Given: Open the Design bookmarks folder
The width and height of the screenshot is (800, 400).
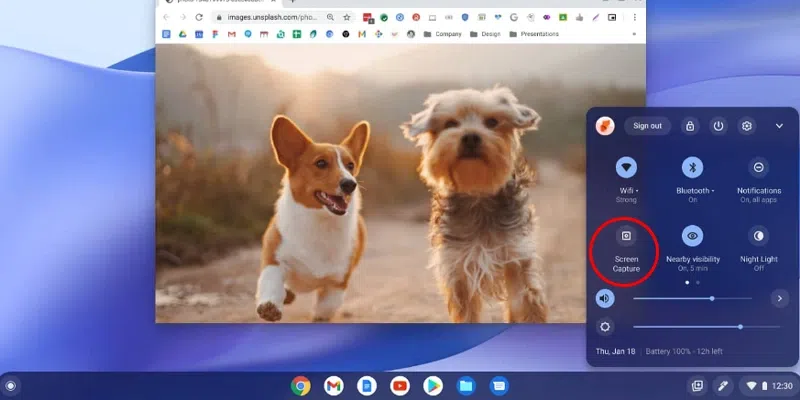Looking at the screenshot, I should 485,34.
